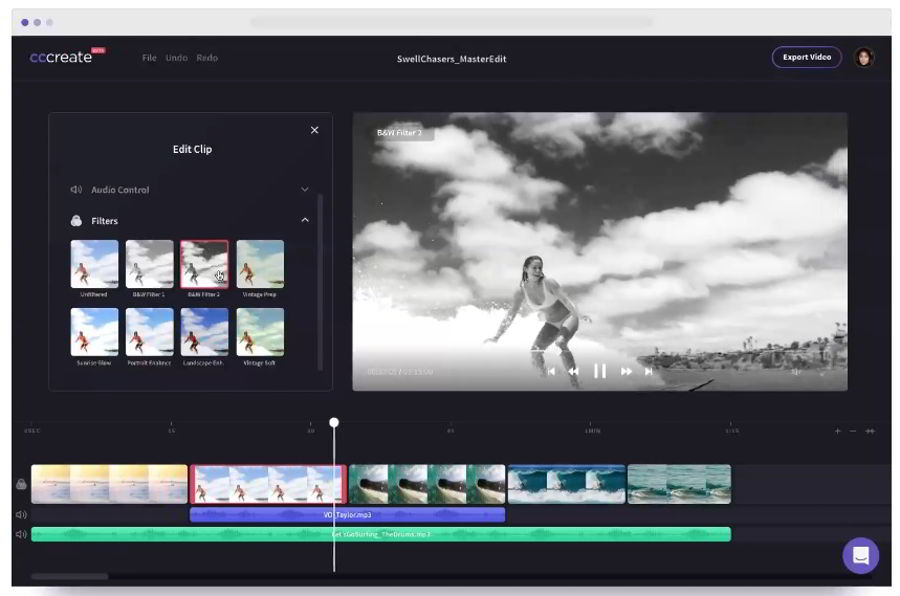Select the last teal ocean clip

pos(679,484)
